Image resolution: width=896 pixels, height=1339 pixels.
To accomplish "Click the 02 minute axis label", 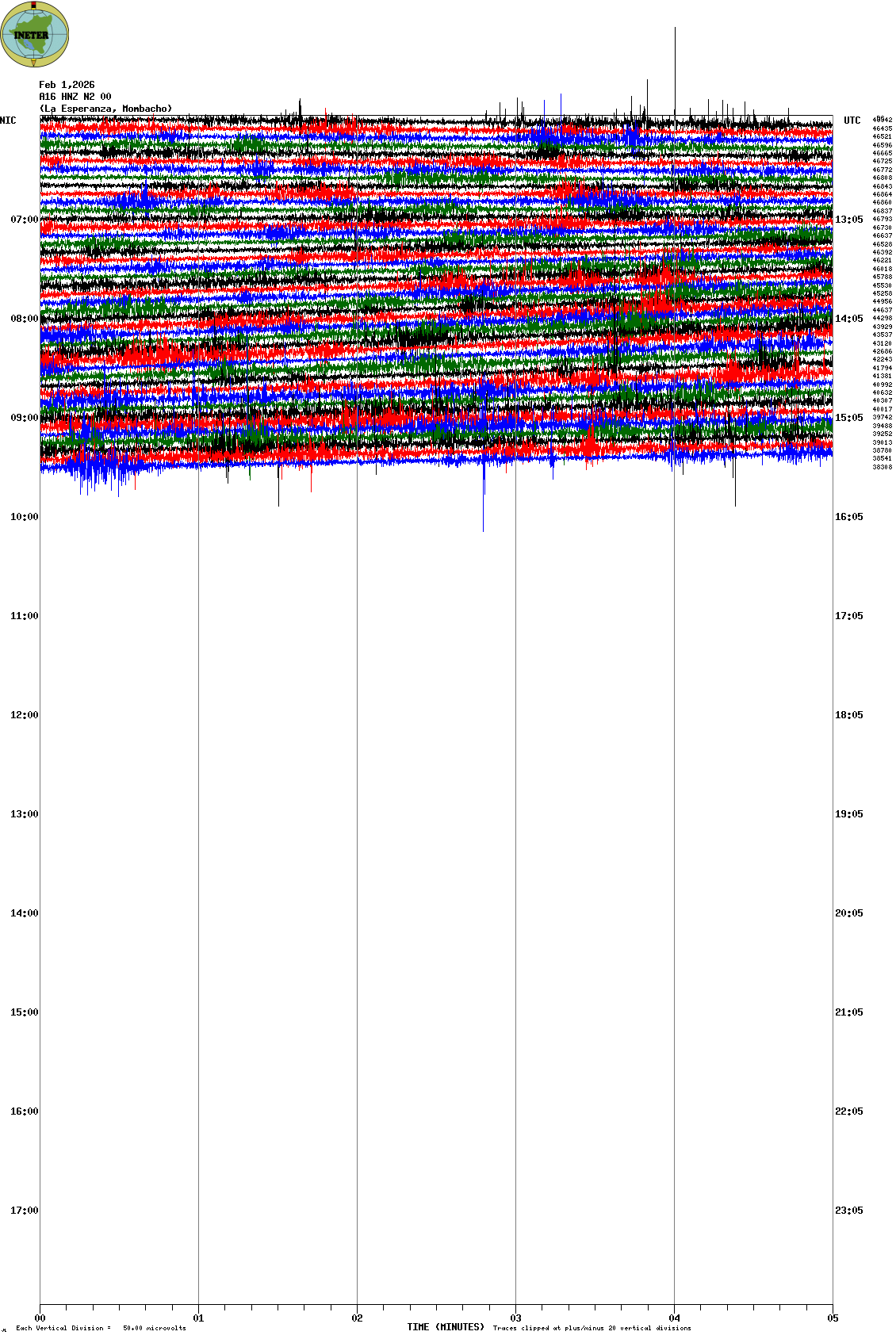I will (x=357, y=1318).
